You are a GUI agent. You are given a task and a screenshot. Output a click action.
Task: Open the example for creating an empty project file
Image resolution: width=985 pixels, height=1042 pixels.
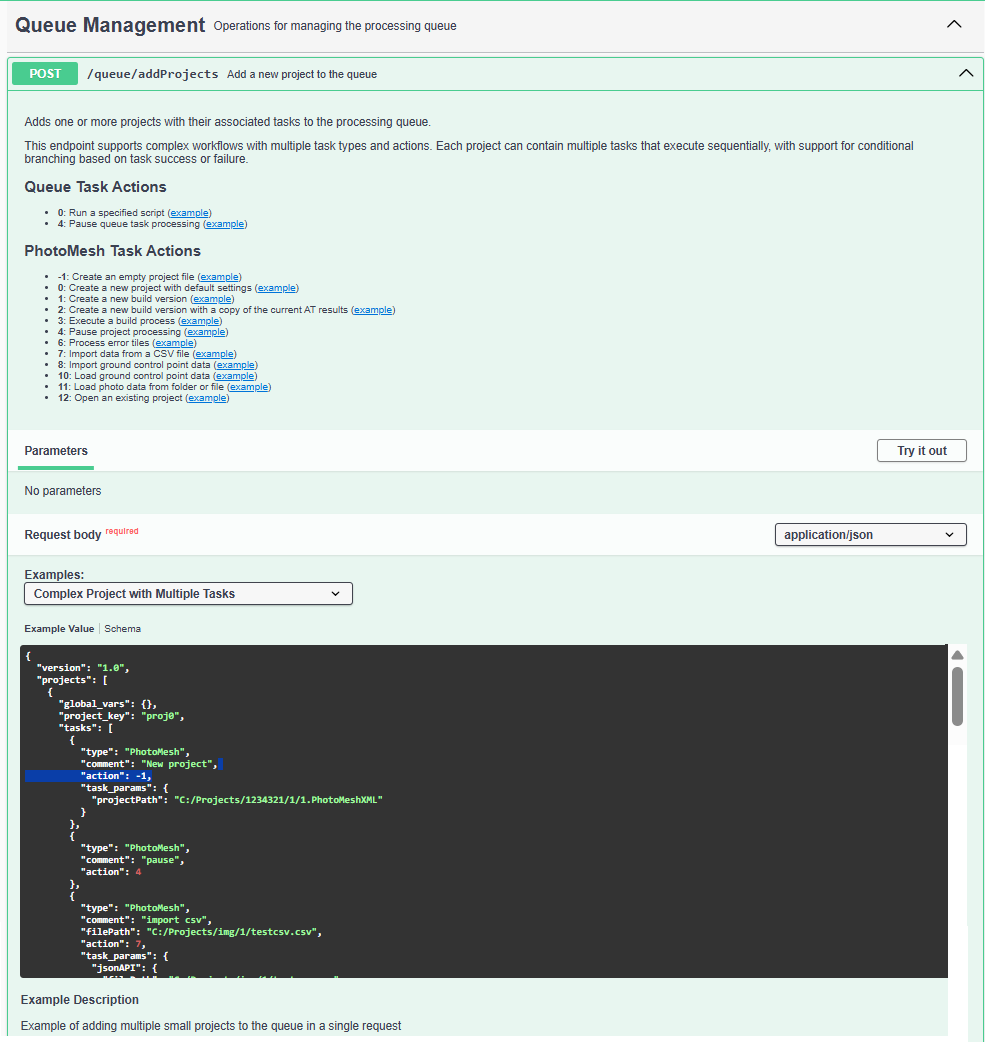[x=219, y=276]
